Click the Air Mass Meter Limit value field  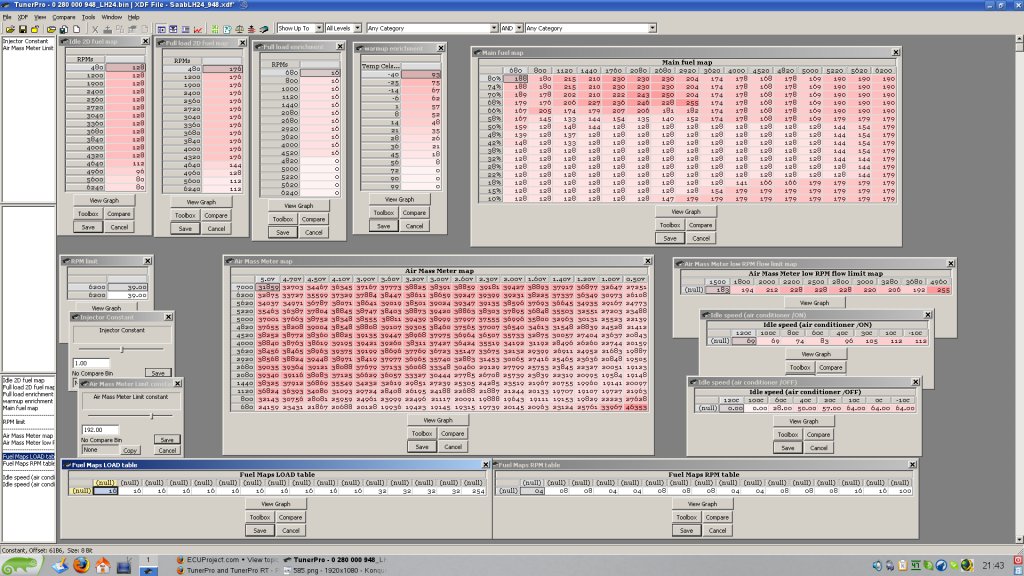[x=100, y=430]
